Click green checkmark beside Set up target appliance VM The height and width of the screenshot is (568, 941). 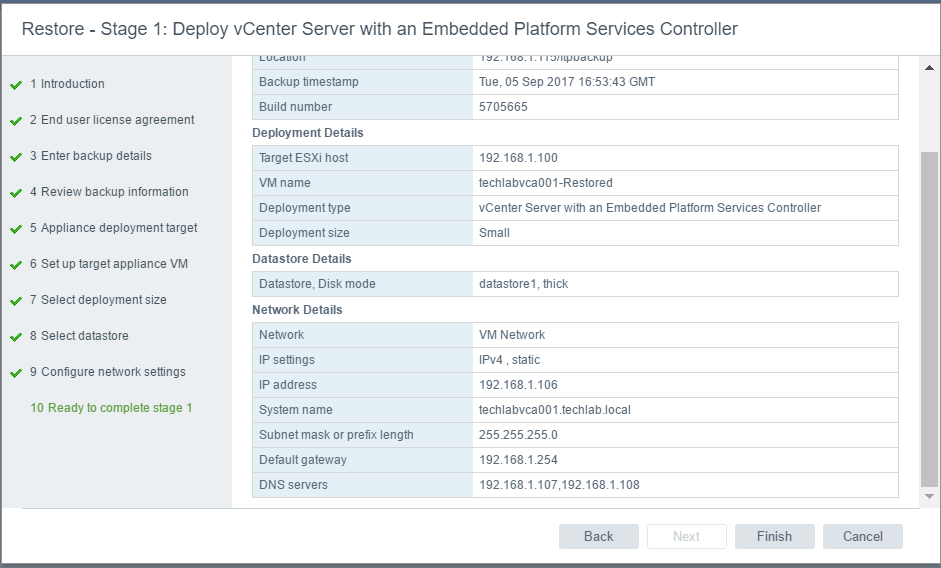pyautogui.click(x=16, y=265)
